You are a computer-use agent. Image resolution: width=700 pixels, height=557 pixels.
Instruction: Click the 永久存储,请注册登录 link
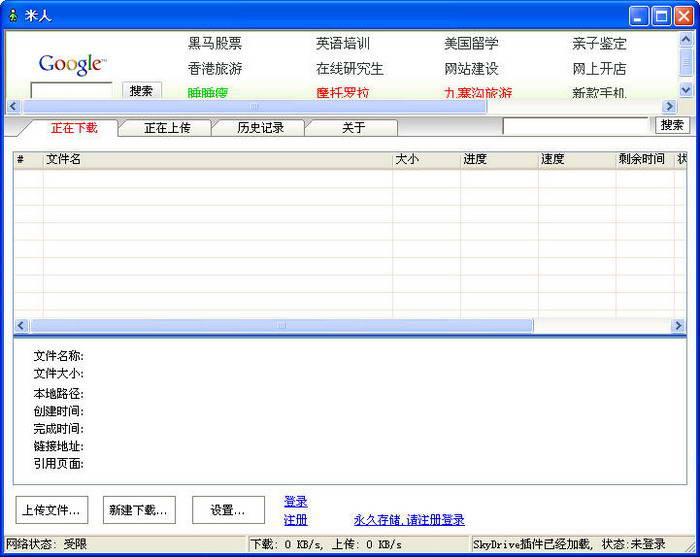pyautogui.click(x=409, y=520)
